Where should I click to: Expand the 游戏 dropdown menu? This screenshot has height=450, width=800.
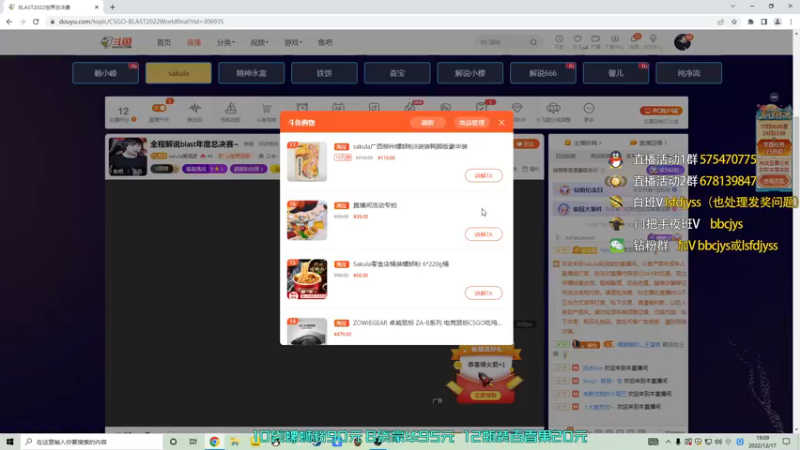pyautogui.click(x=293, y=42)
